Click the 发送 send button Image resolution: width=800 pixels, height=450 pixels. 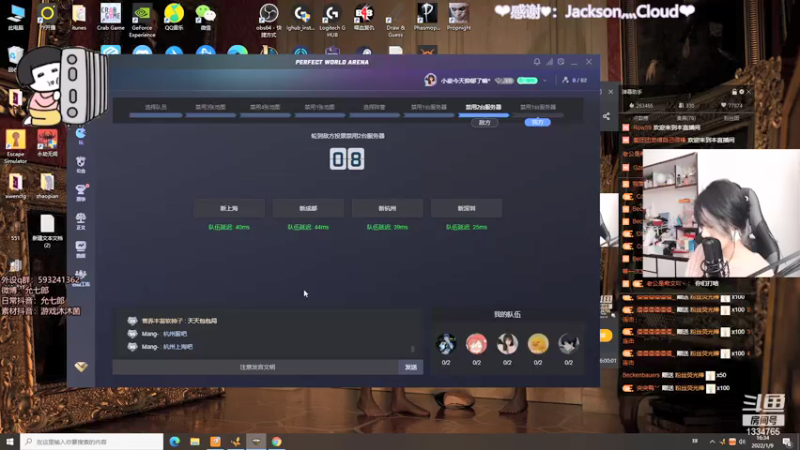(411, 367)
